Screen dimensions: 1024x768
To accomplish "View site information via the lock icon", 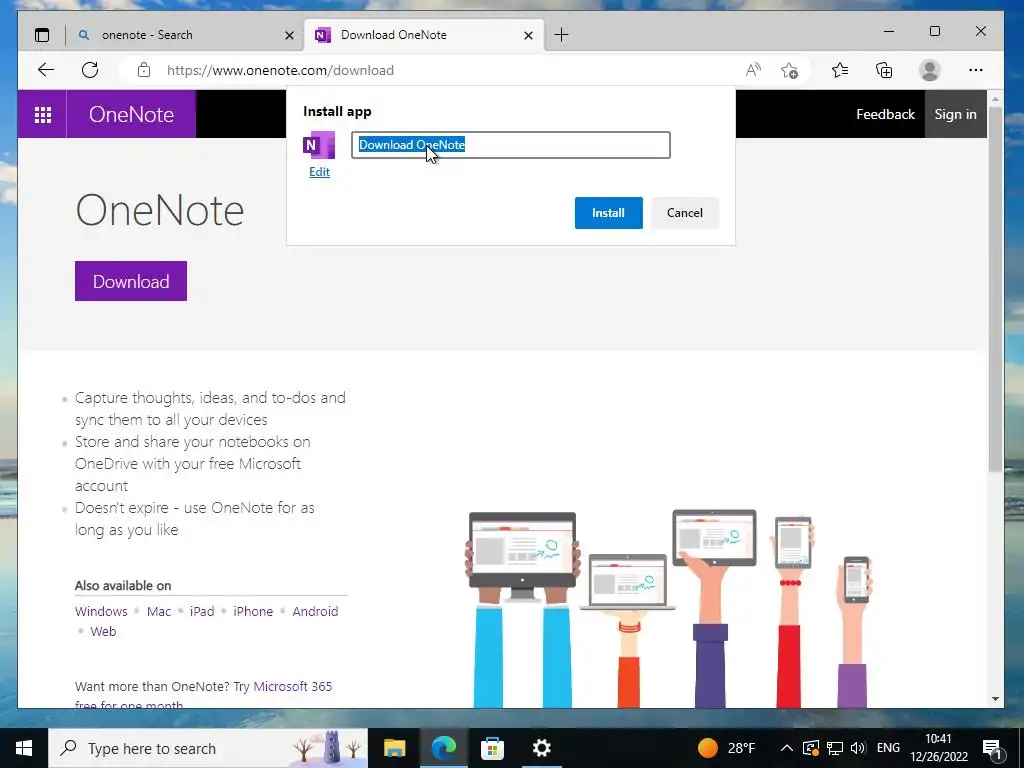I will coord(144,70).
